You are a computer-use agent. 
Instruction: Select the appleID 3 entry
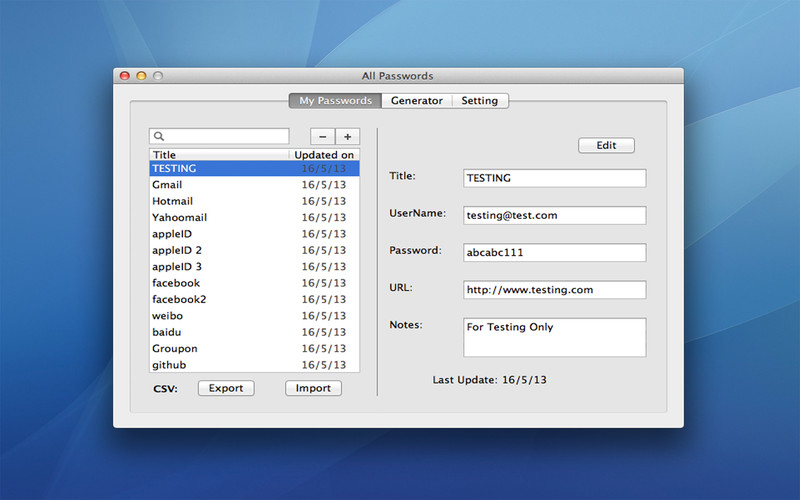255,266
